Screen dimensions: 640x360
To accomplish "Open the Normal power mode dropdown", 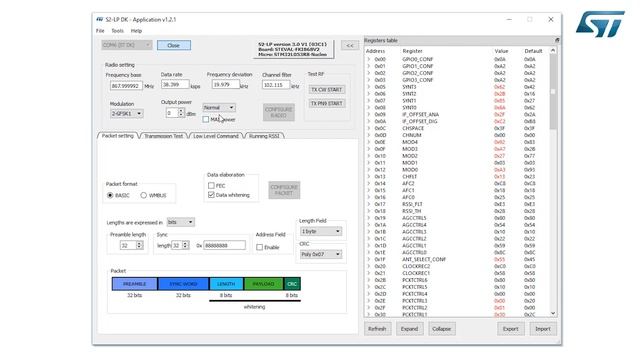I will click(x=219, y=107).
